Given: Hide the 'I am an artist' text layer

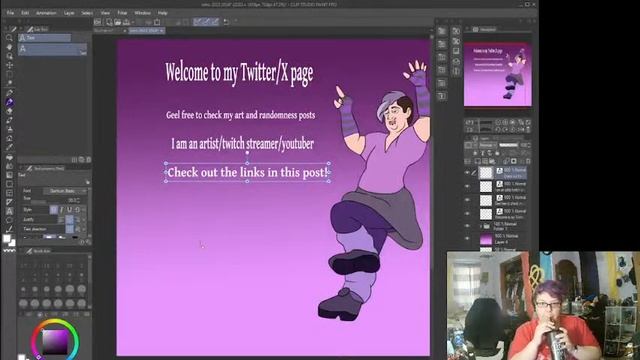Looking at the screenshot, I should tap(467, 186).
